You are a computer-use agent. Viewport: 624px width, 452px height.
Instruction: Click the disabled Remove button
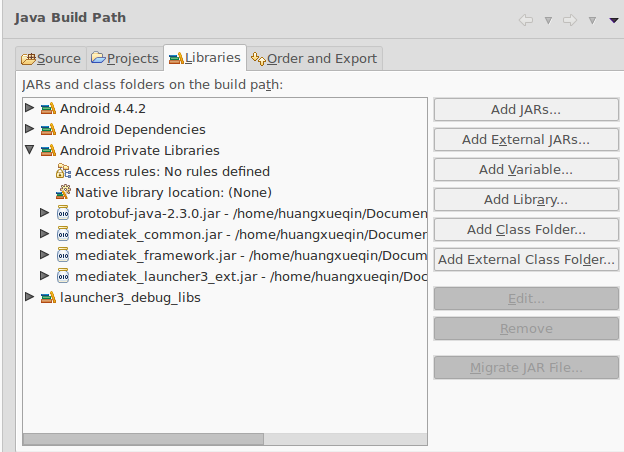pyautogui.click(x=526, y=329)
